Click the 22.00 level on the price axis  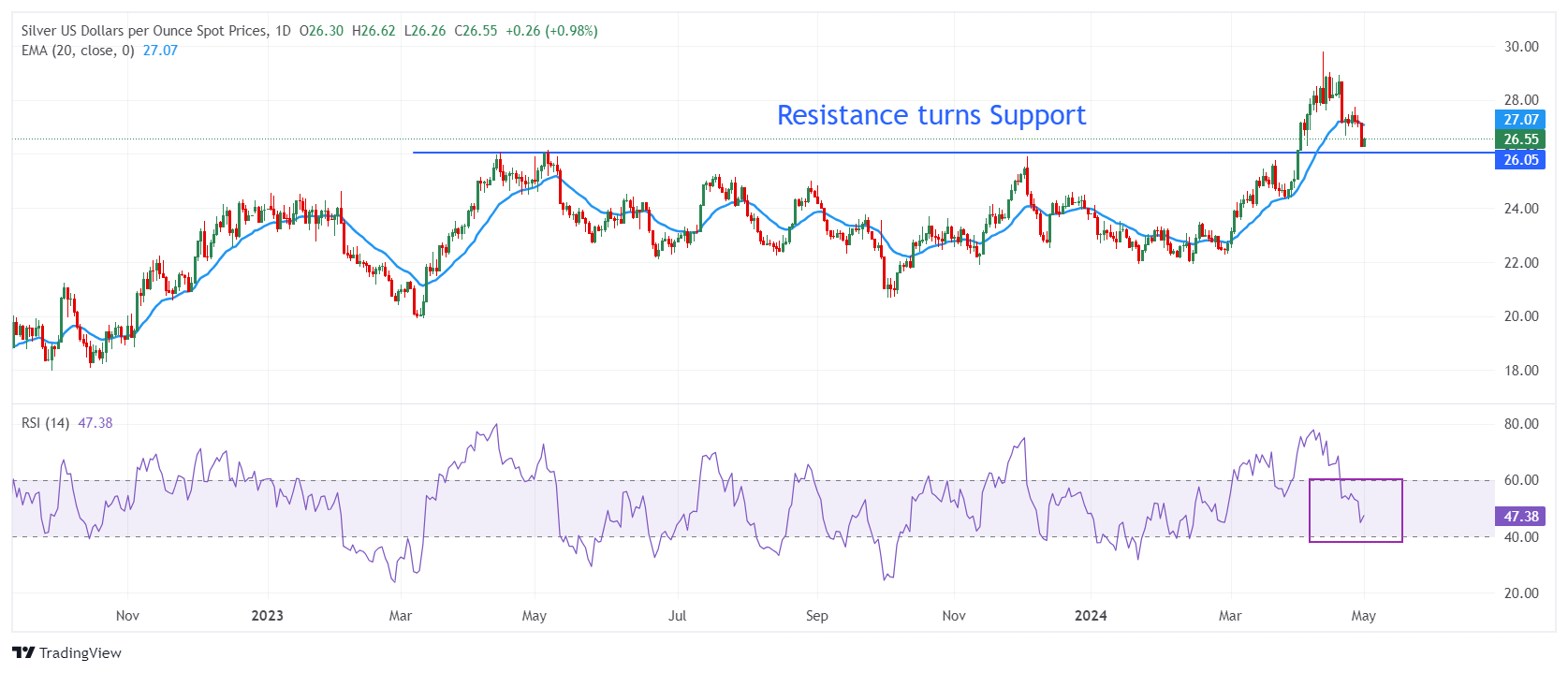[1521, 263]
